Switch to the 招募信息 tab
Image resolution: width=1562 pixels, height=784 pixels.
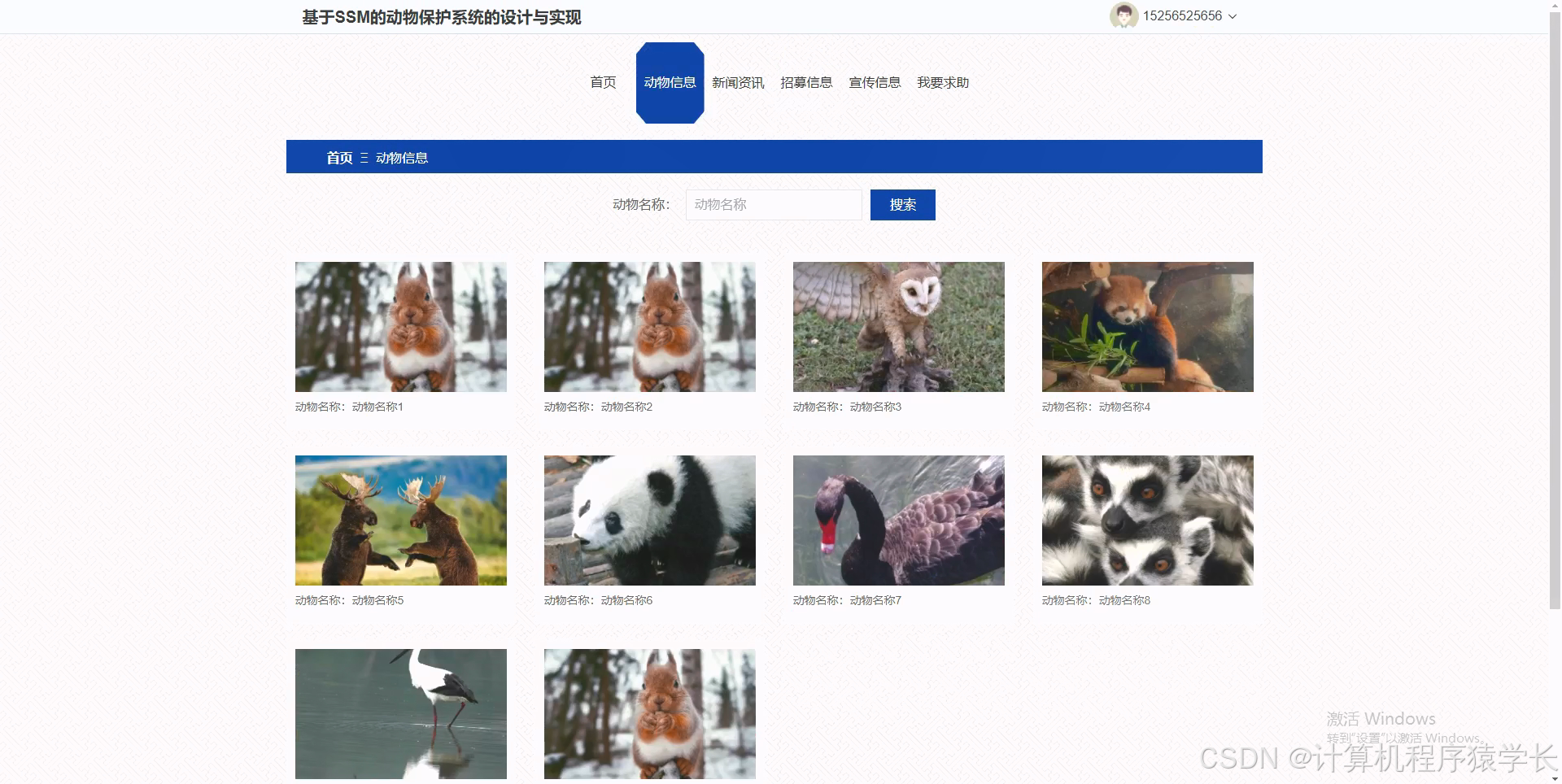[x=806, y=82]
